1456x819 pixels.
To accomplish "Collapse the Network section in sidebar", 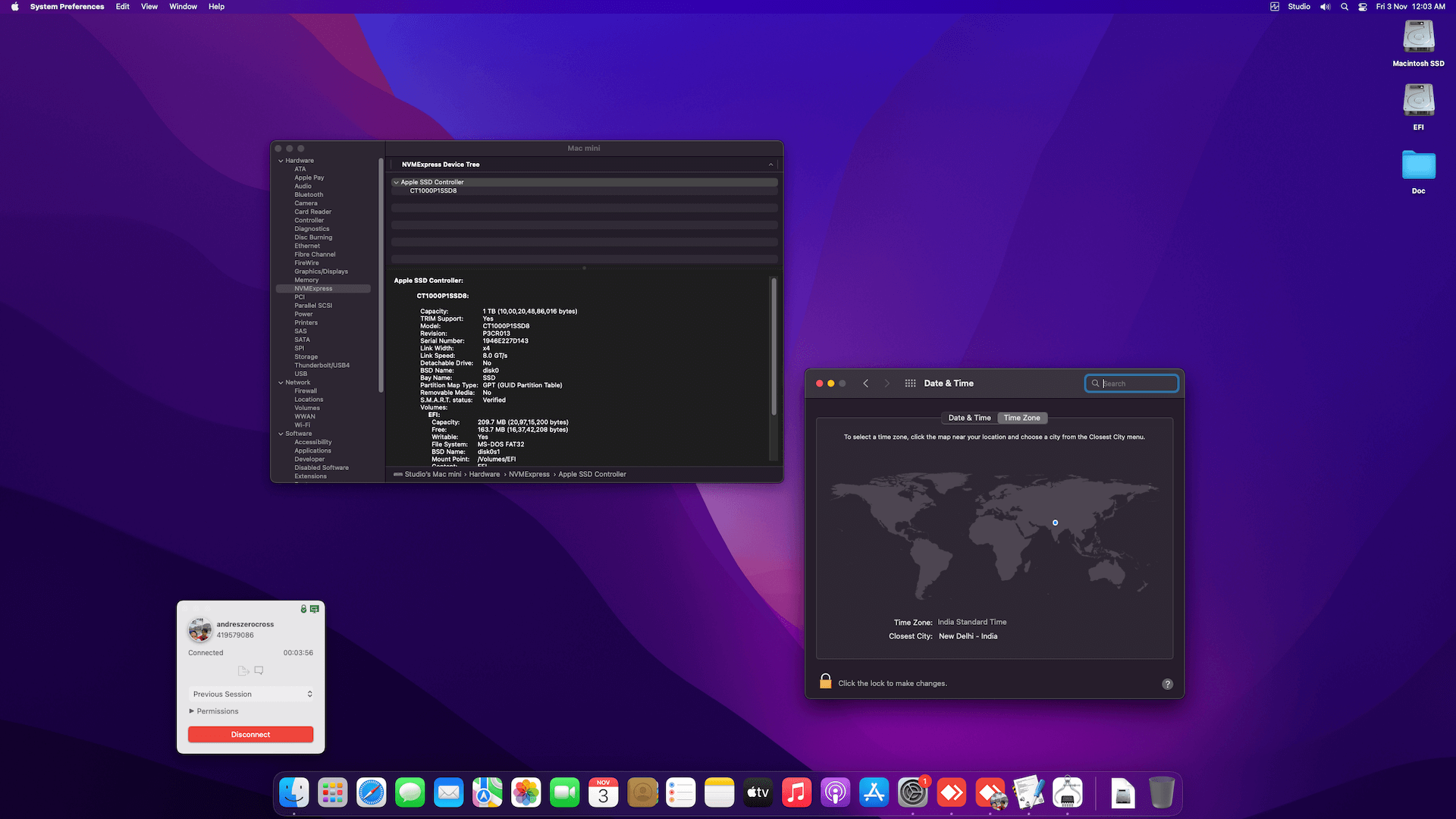I will pos(281,383).
